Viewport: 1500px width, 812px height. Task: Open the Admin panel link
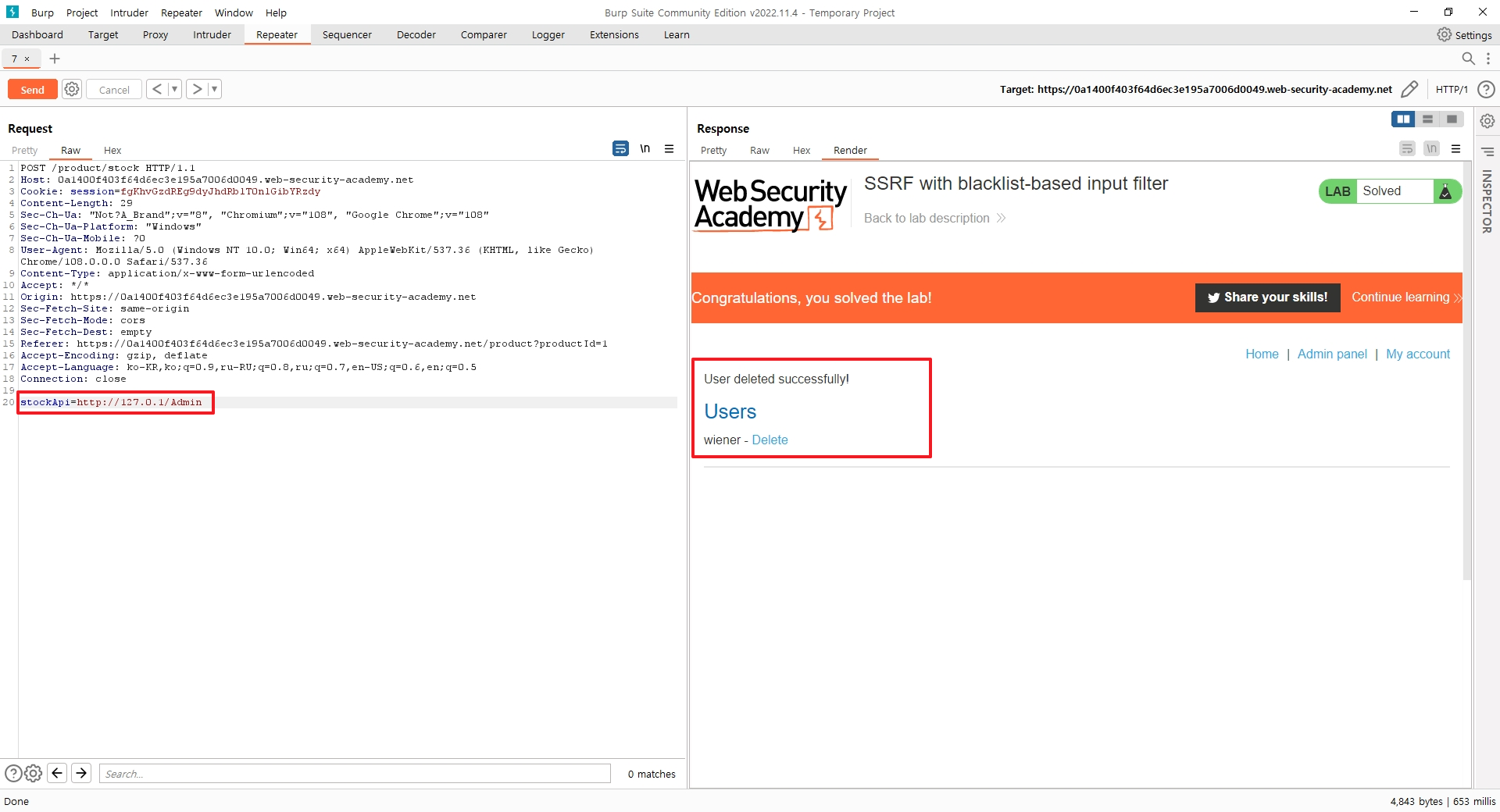tap(1332, 354)
